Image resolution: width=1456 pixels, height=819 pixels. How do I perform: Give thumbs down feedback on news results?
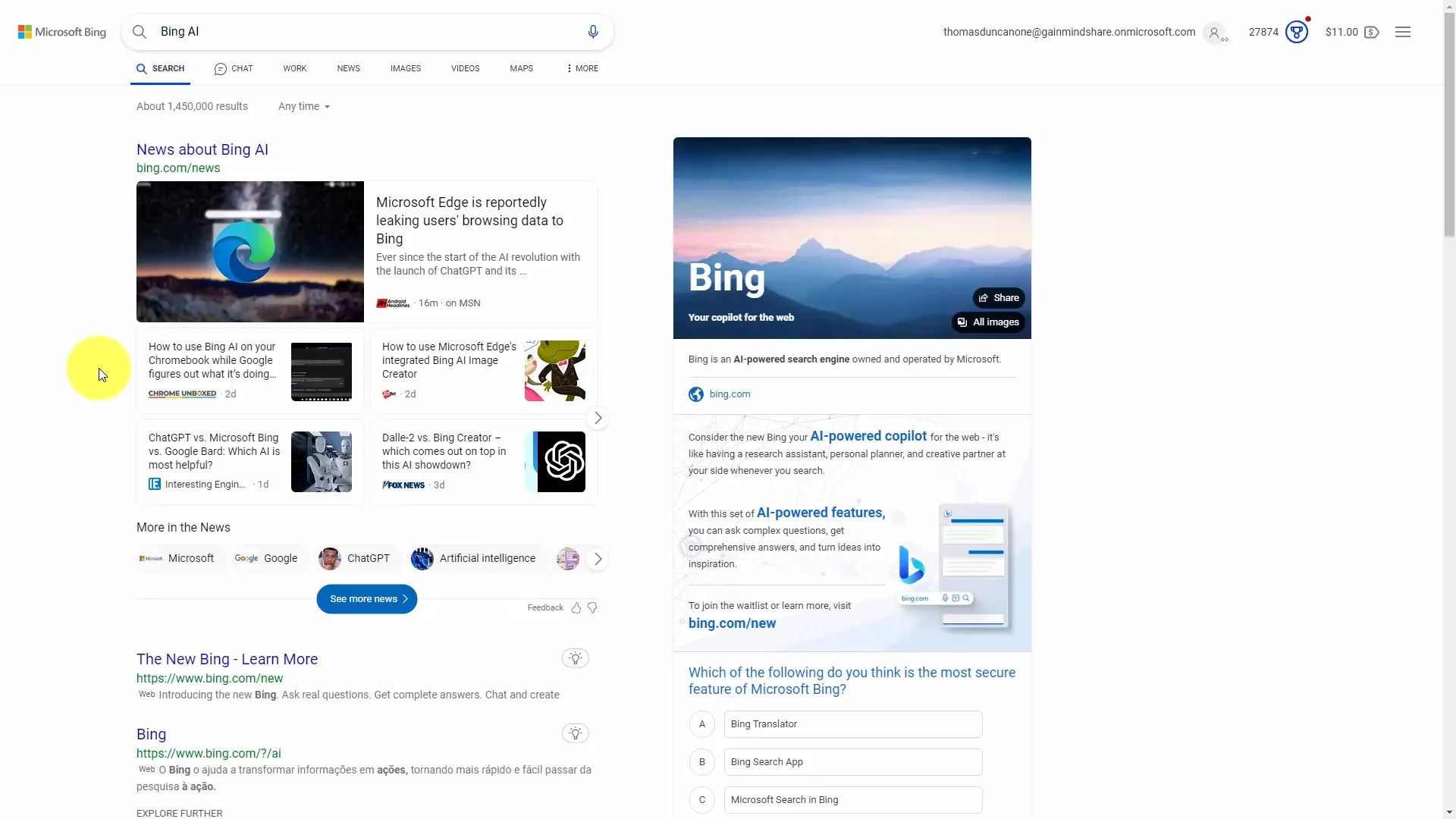click(592, 607)
